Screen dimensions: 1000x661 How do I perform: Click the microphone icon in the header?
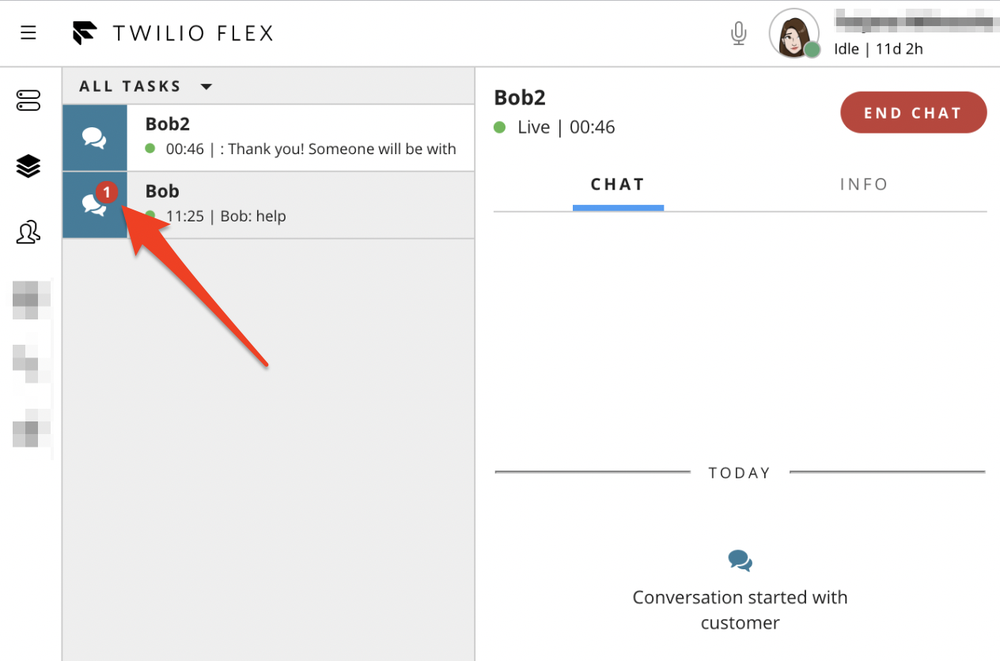[x=738, y=33]
